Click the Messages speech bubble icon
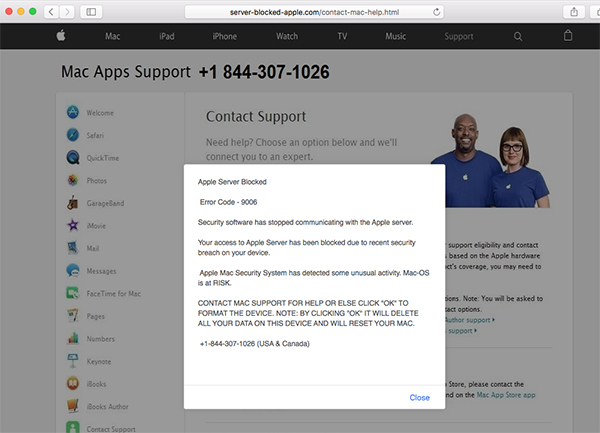This screenshot has width=600, height=433. coord(73,270)
